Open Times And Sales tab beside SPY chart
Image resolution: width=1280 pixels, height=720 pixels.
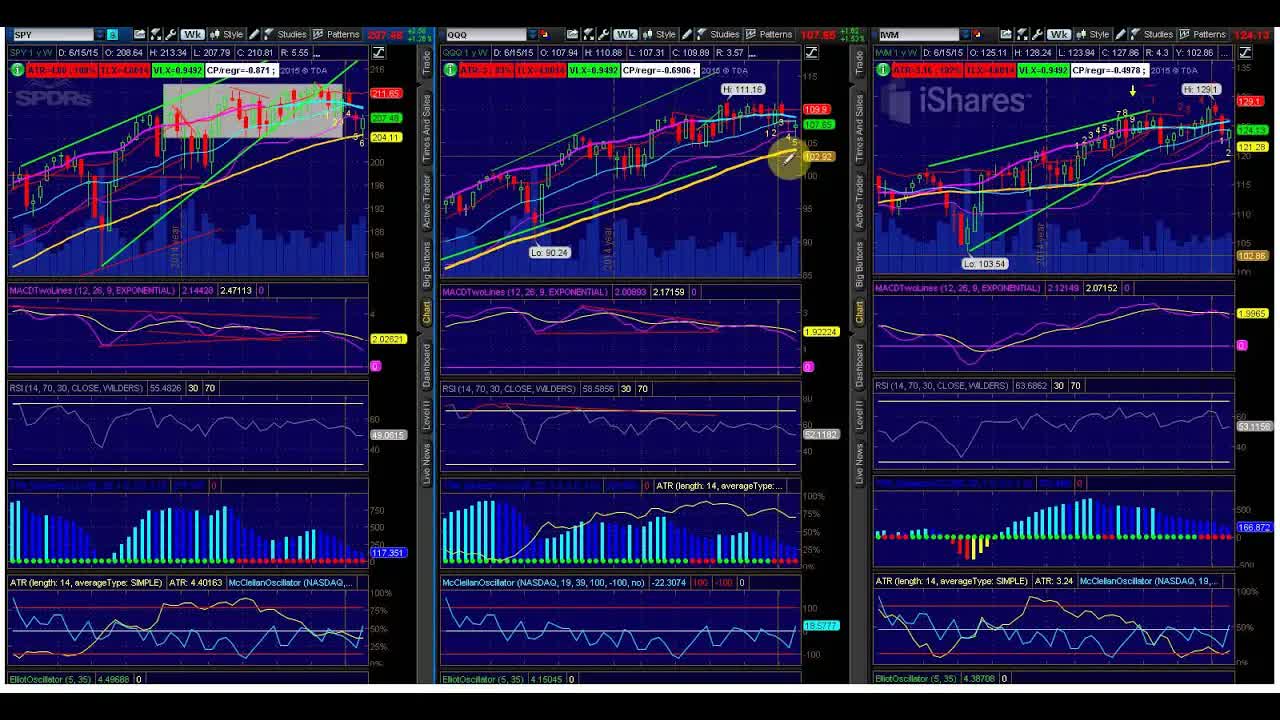point(426,130)
